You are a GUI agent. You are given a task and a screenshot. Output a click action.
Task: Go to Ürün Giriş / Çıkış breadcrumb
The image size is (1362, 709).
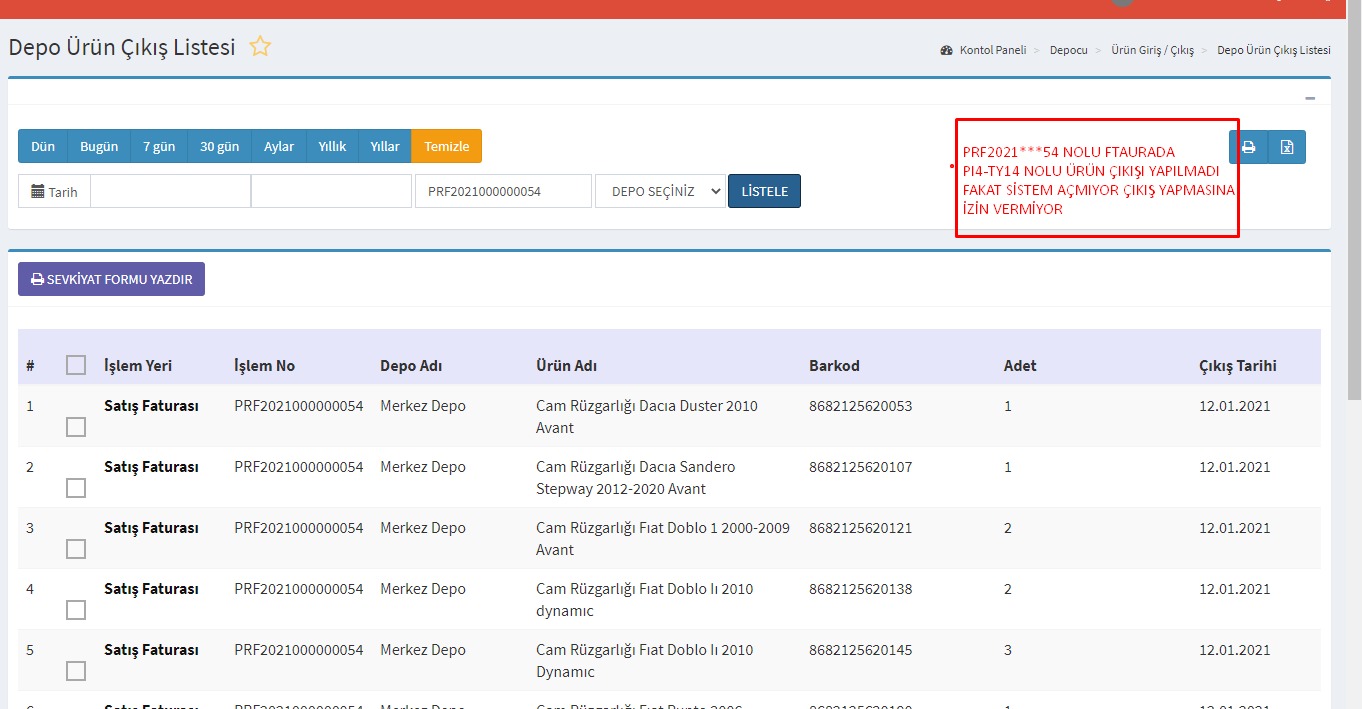point(1152,50)
